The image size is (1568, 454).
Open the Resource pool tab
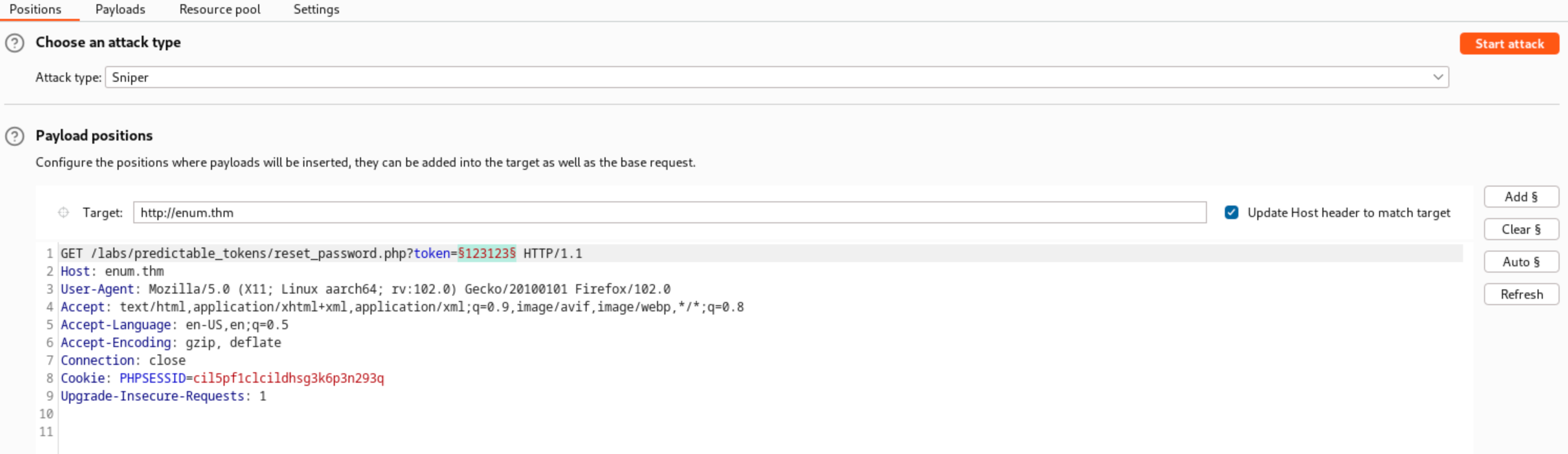pyautogui.click(x=219, y=10)
